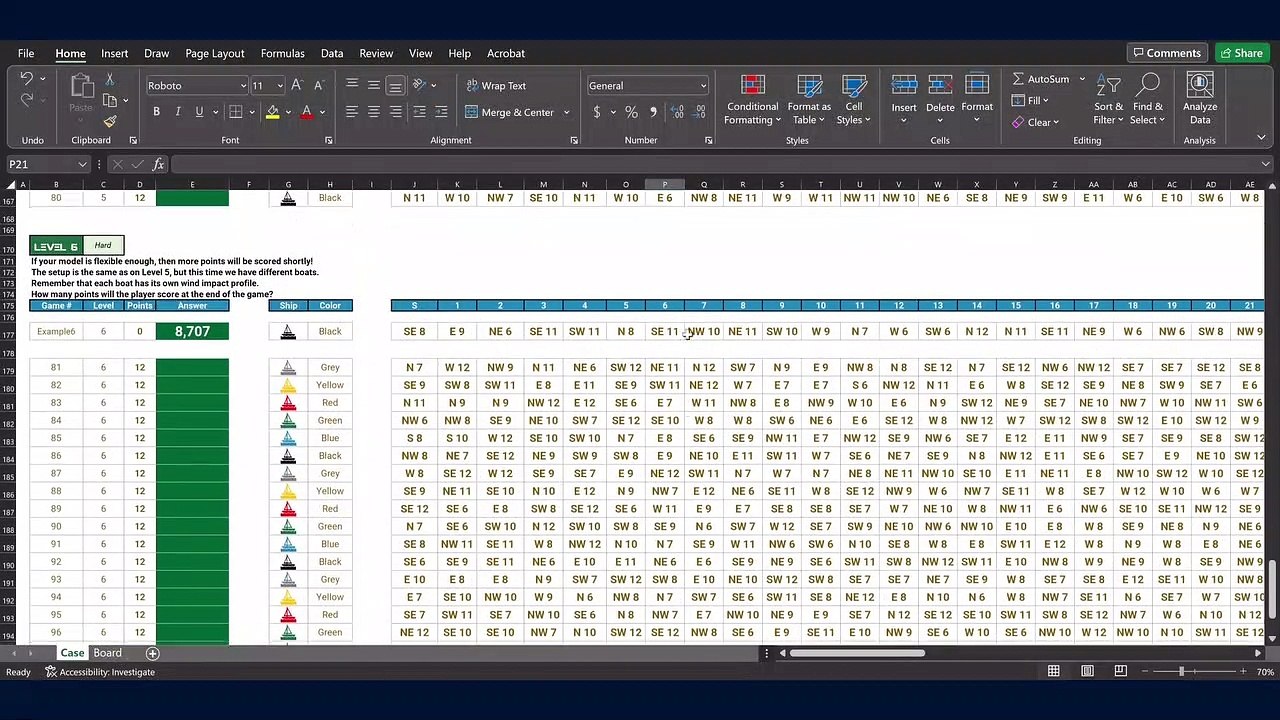Select Normal view icon in status bar
The width and height of the screenshot is (1280, 720).
tap(1053, 671)
